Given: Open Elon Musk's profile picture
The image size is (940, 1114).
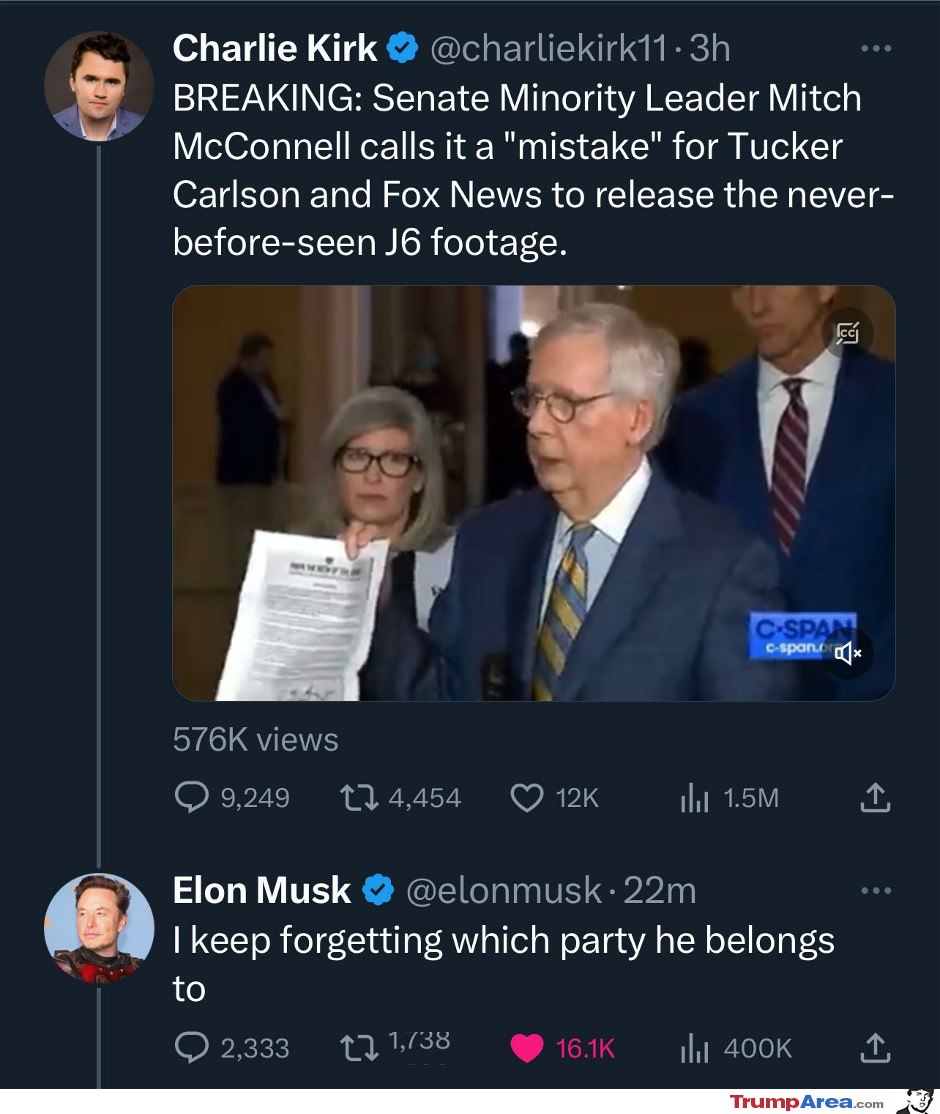Looking at the screenshot, I should pos(99,928).
